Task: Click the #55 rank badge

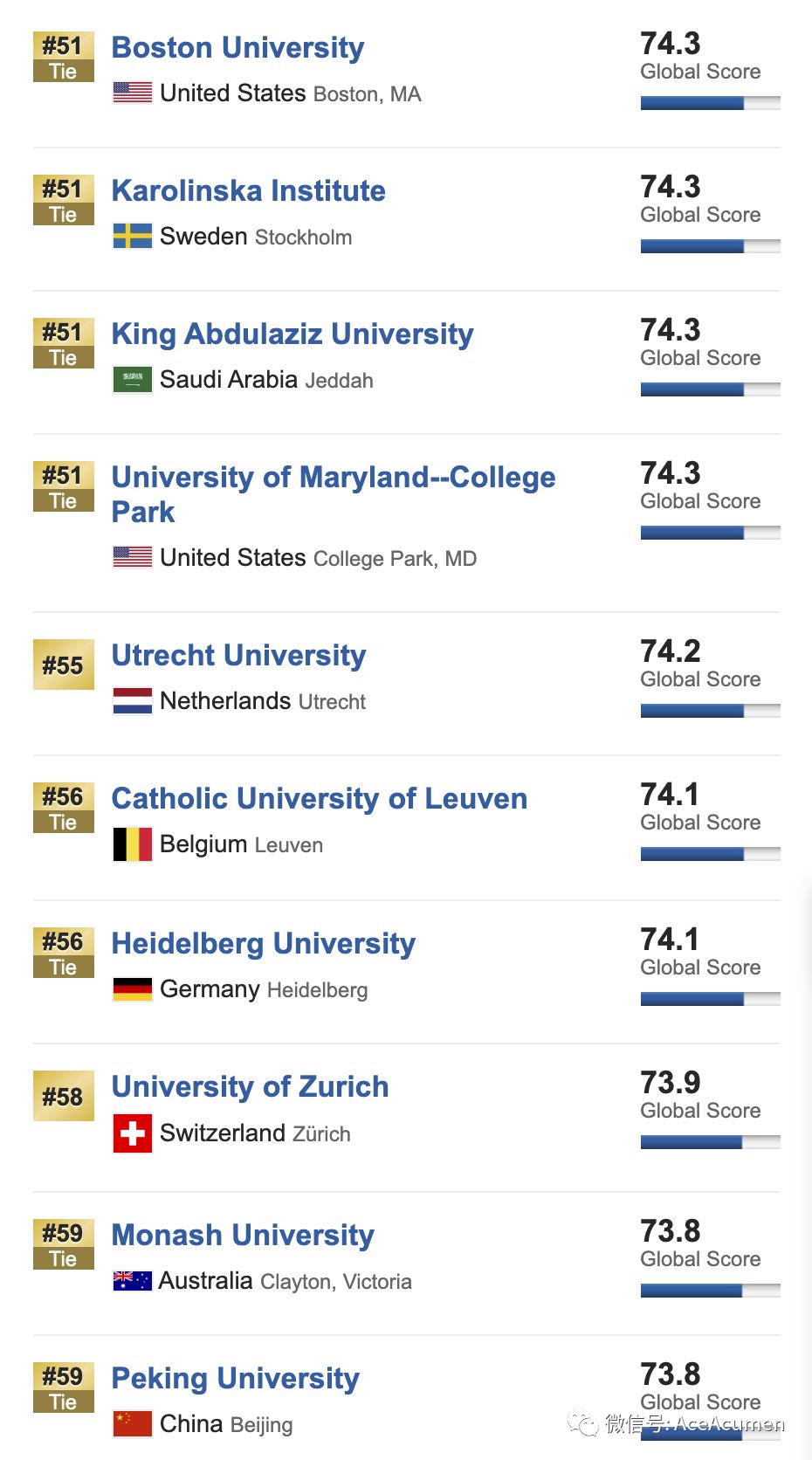Action: pyautogui.click(x=64, y=665)
